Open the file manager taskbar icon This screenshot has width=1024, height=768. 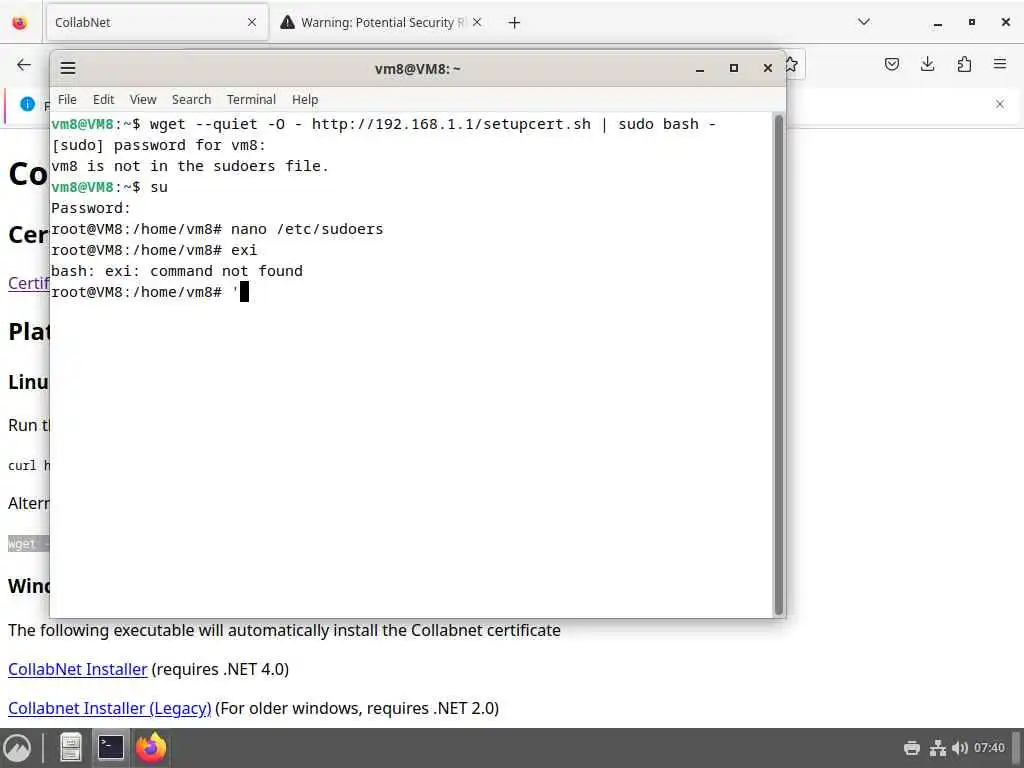point(71,748)
